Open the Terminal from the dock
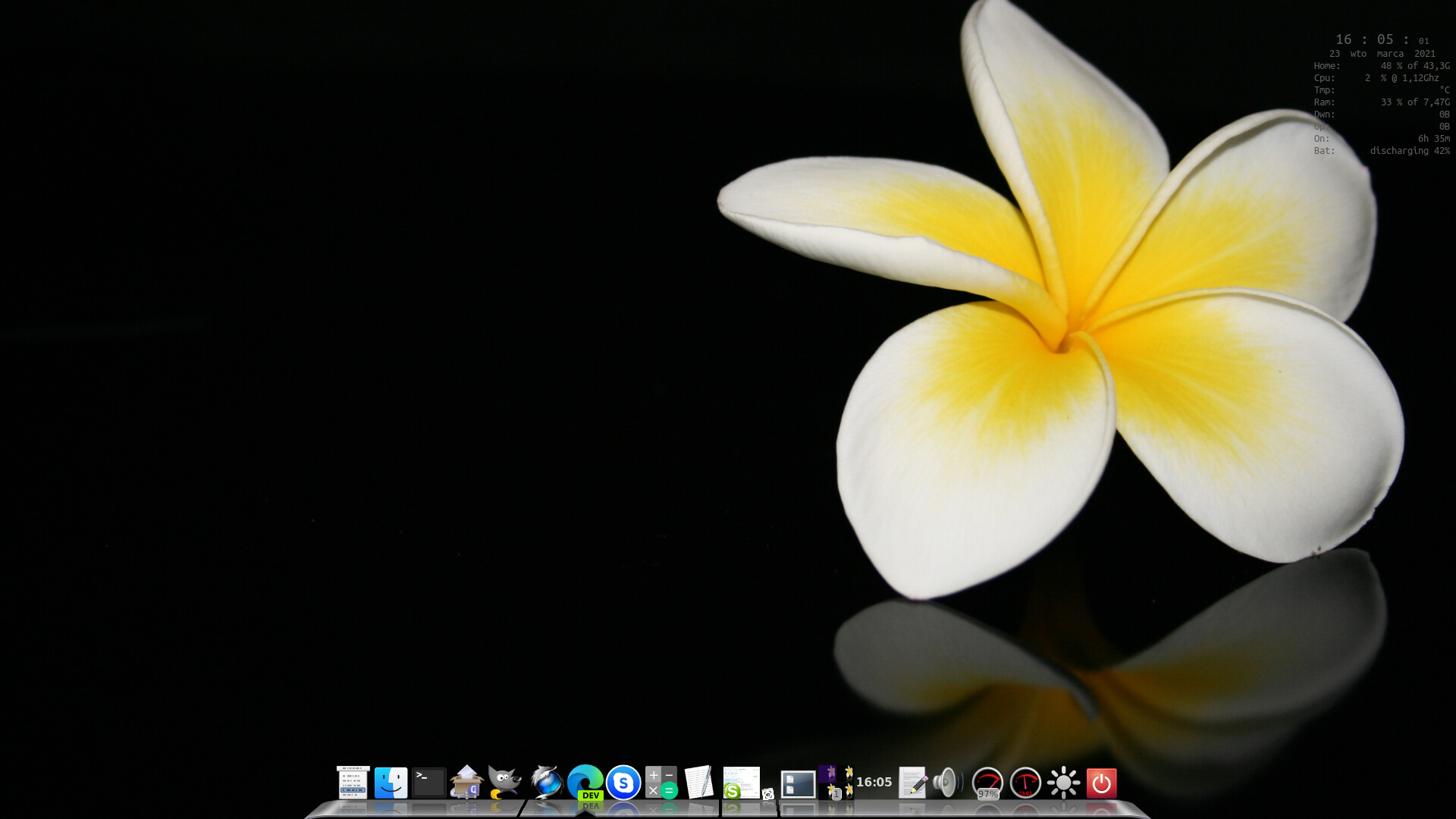 [x=428, y=783]
